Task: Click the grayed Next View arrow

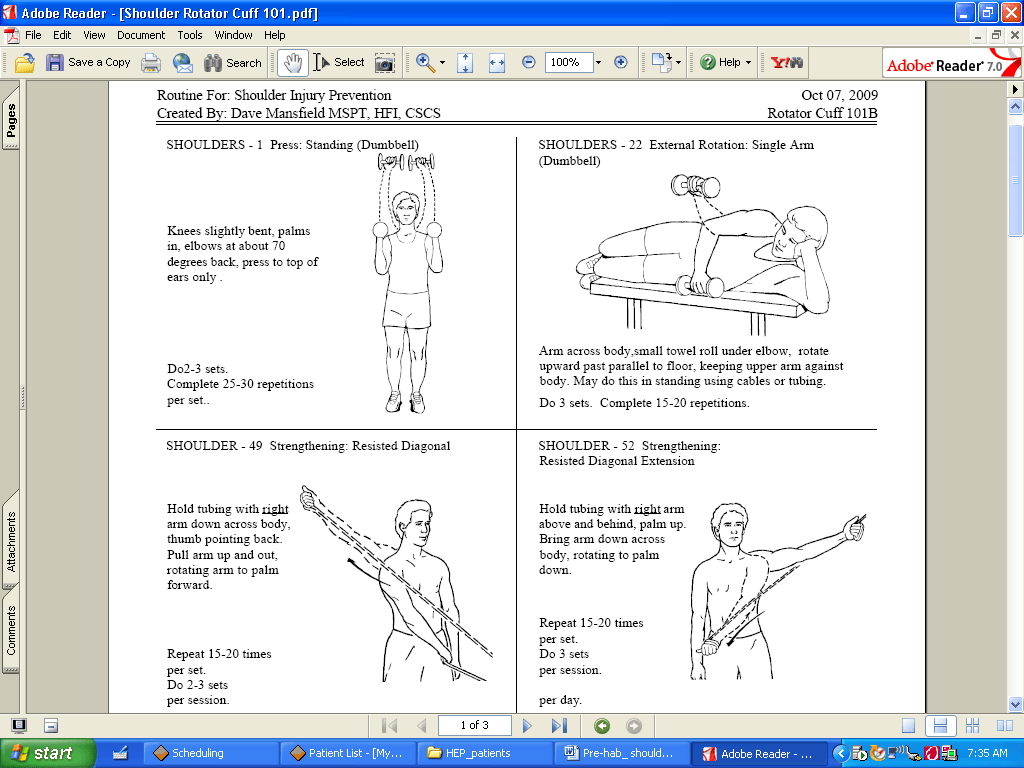Action: (x=633, y=726)
